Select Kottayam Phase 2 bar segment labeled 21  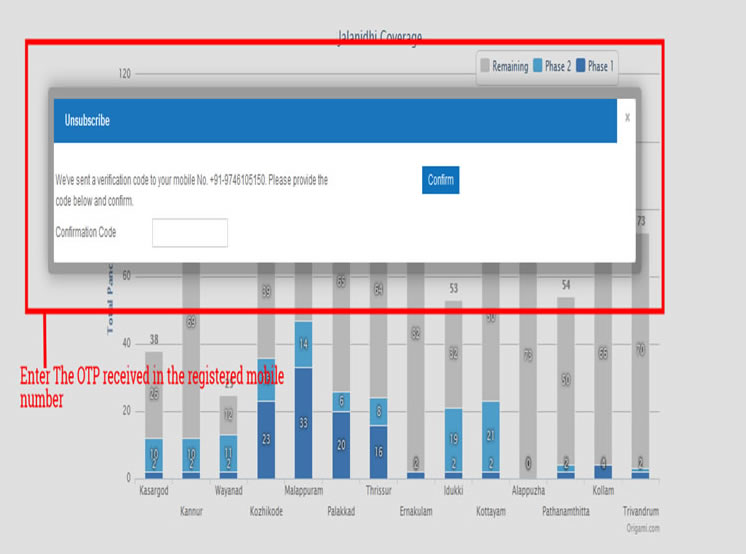click(490, 435)
